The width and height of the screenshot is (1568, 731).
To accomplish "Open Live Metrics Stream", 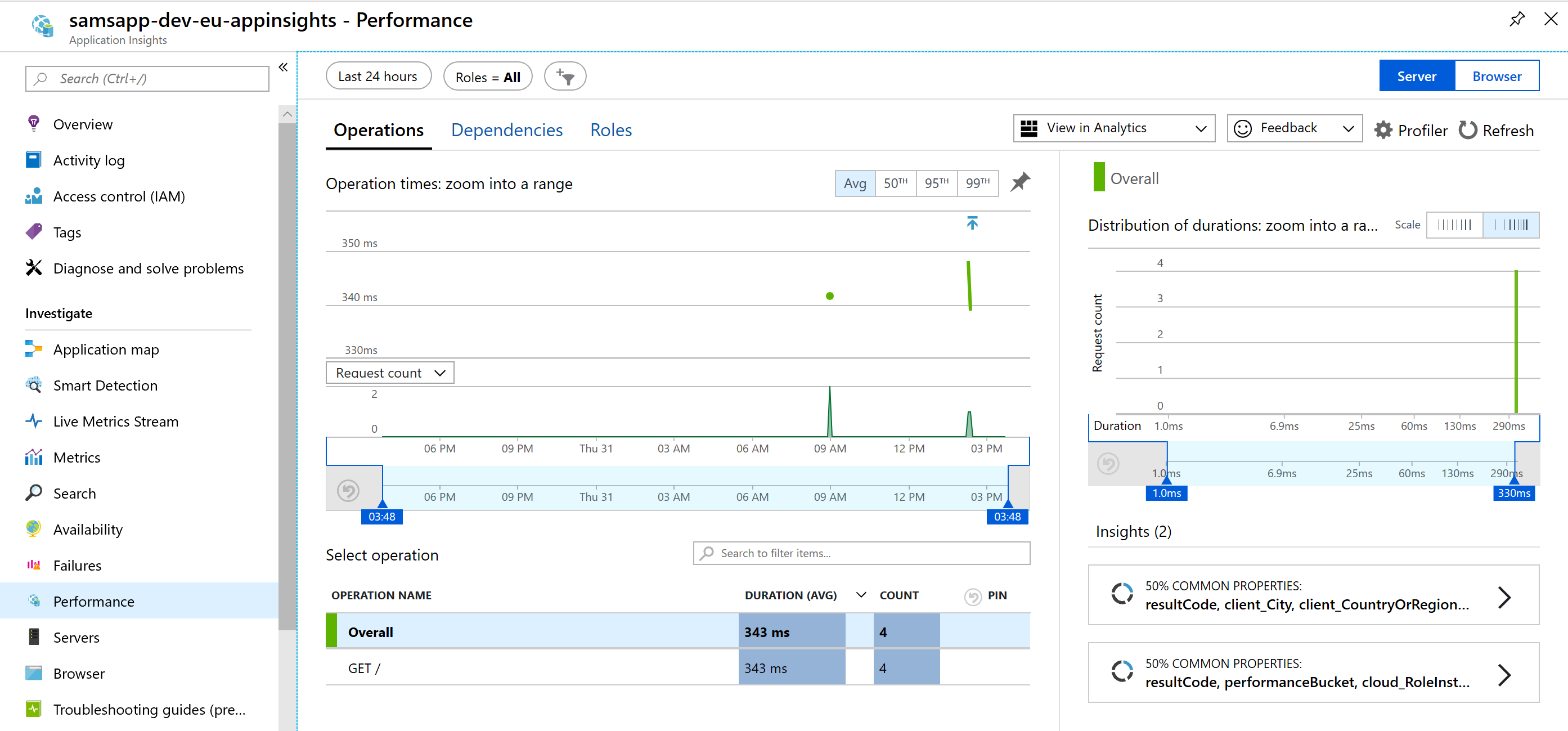I will click(115, 421).
